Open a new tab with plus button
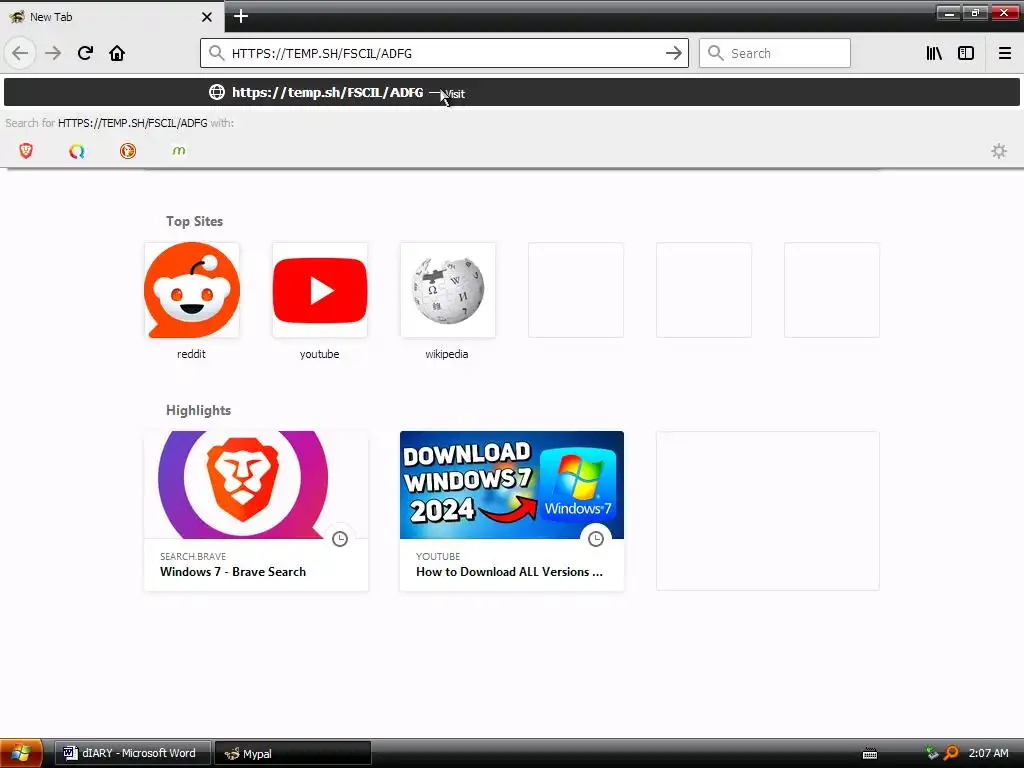 point(241,16)
